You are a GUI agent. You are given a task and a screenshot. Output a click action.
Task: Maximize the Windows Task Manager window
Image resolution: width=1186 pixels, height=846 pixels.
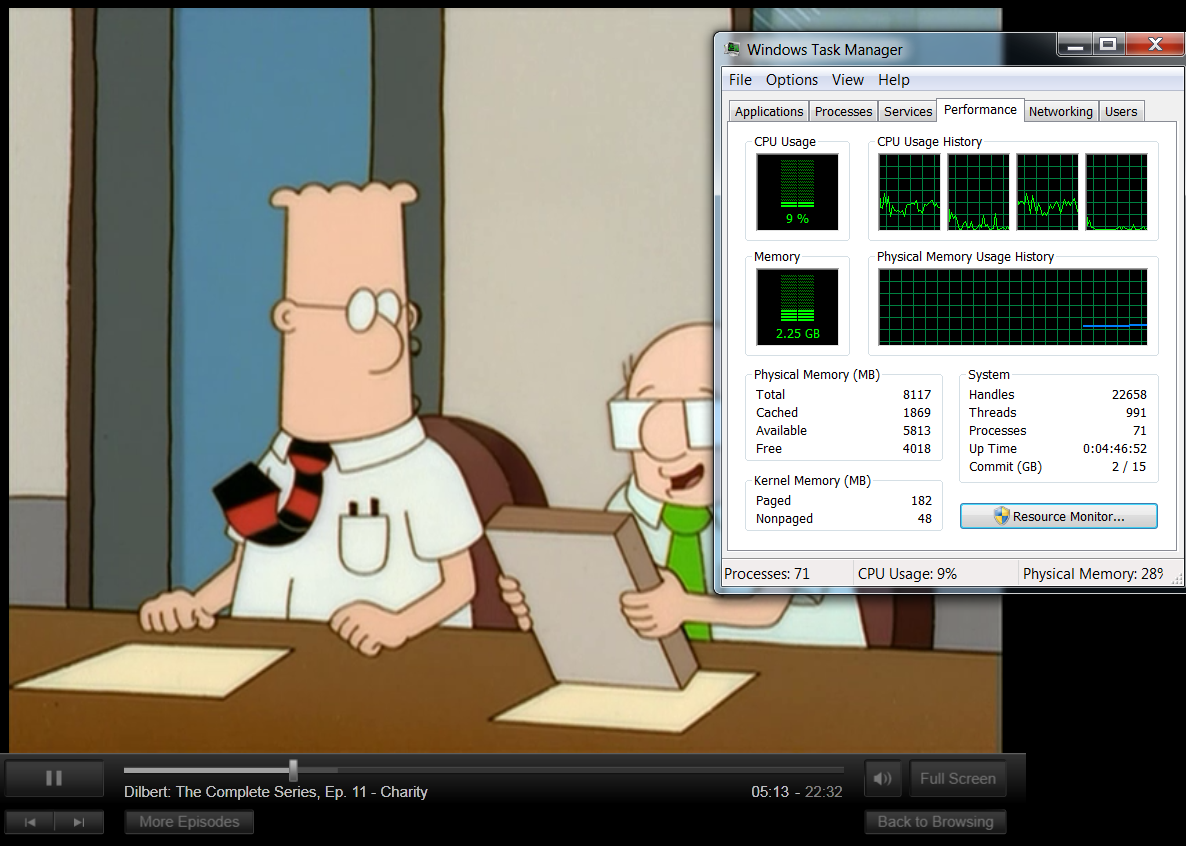pyautogui.click(x=1108, y=45)
